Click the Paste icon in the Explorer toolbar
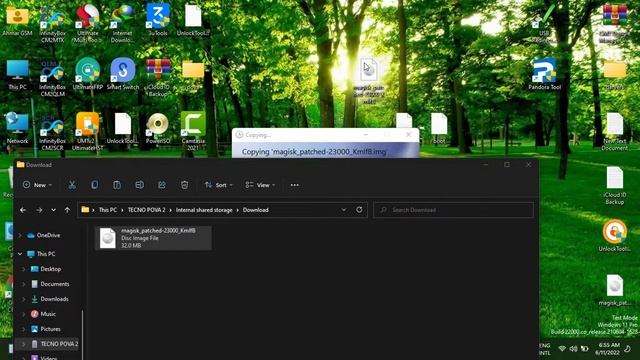Screen dimensions: 640x360 coord(117,185)
